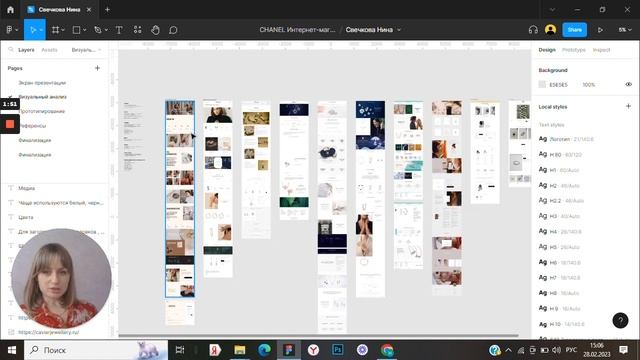
Task: Open Google Chrome from the taskbar
Action: click(x=387, y=350)
